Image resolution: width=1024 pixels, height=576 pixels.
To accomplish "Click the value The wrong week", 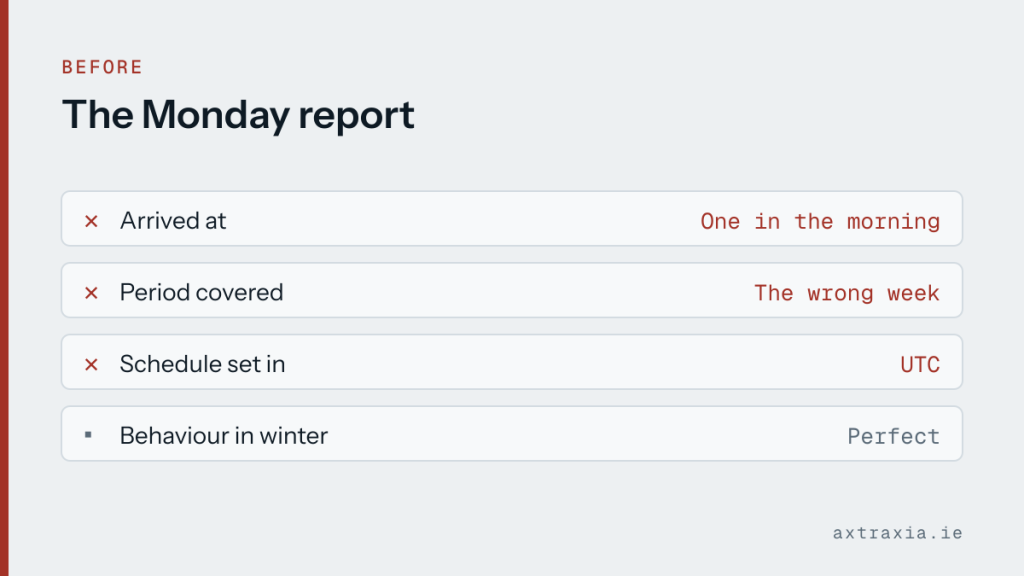I will (847, 293).
